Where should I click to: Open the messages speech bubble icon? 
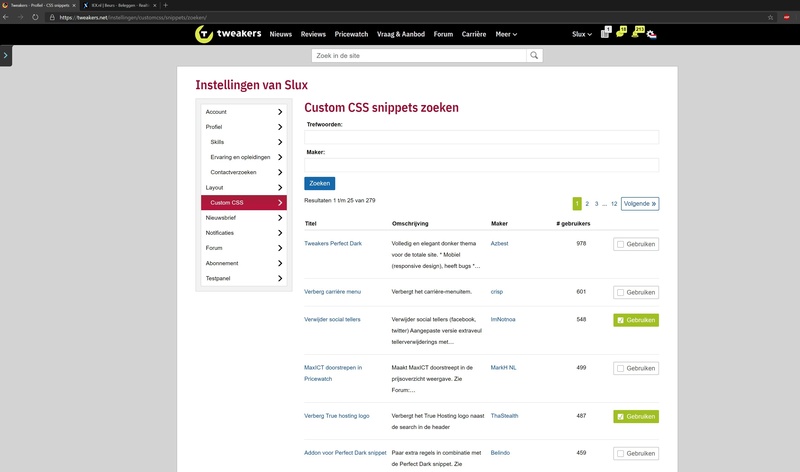pyautogui.click(x=621, y=33)
